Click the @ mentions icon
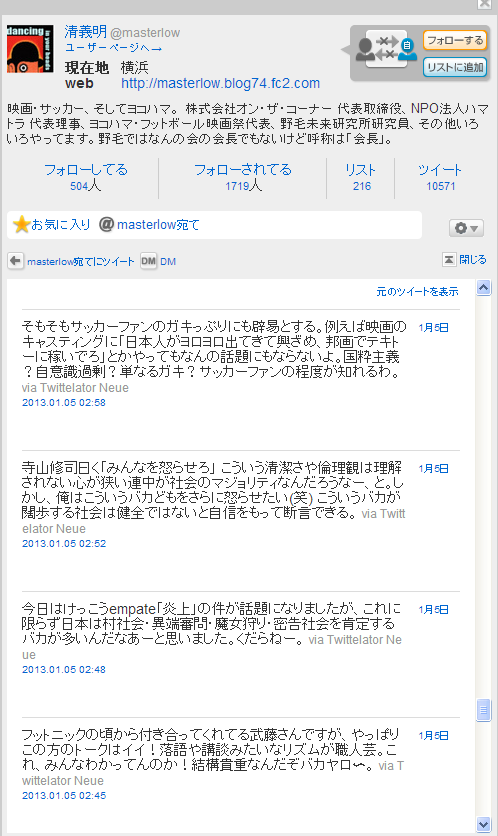The width and height of the screenshot is (498, 836). pos(107,224)
